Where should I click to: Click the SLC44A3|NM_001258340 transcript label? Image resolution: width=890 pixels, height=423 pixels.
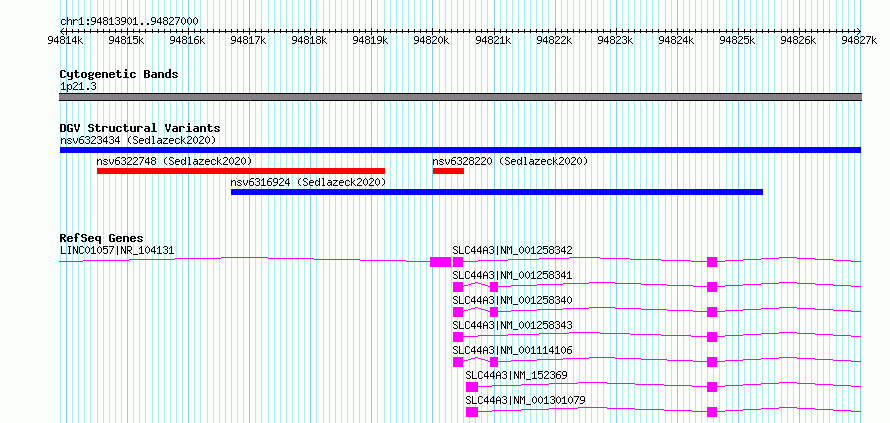point(513,300)
